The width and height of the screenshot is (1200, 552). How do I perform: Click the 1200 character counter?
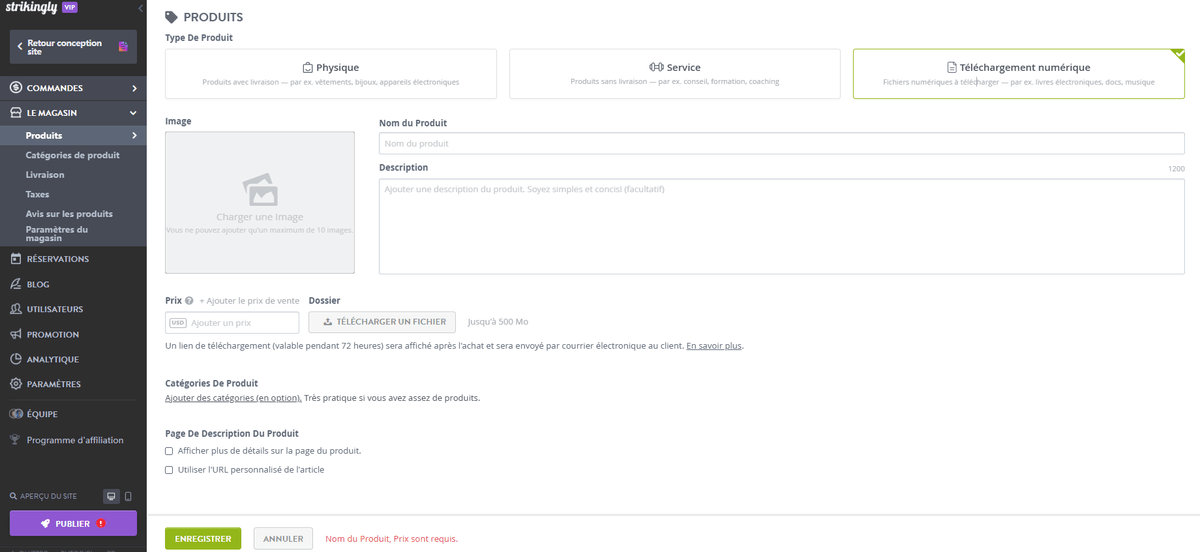1176,169
